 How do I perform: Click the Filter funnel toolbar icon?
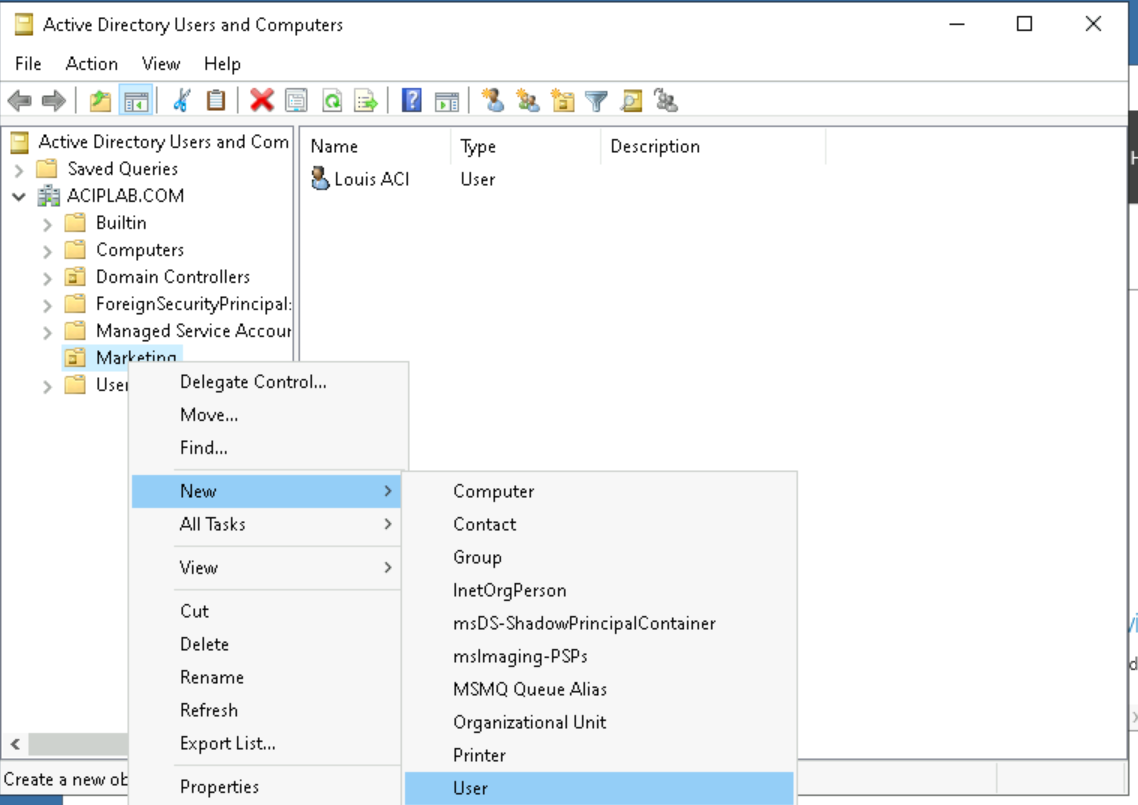(596, 100)
